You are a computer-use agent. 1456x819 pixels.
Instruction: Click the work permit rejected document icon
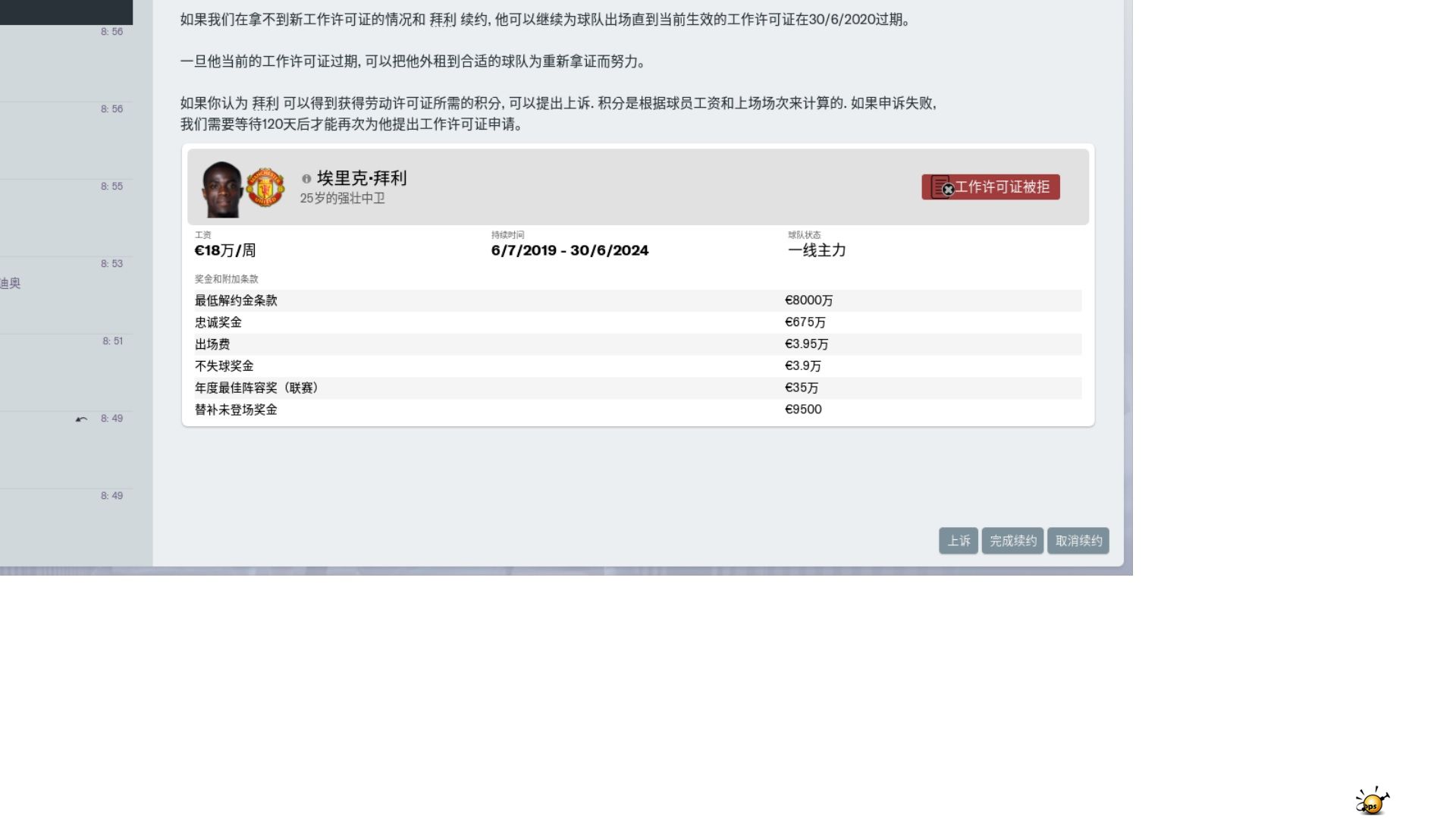click(941, 187)
